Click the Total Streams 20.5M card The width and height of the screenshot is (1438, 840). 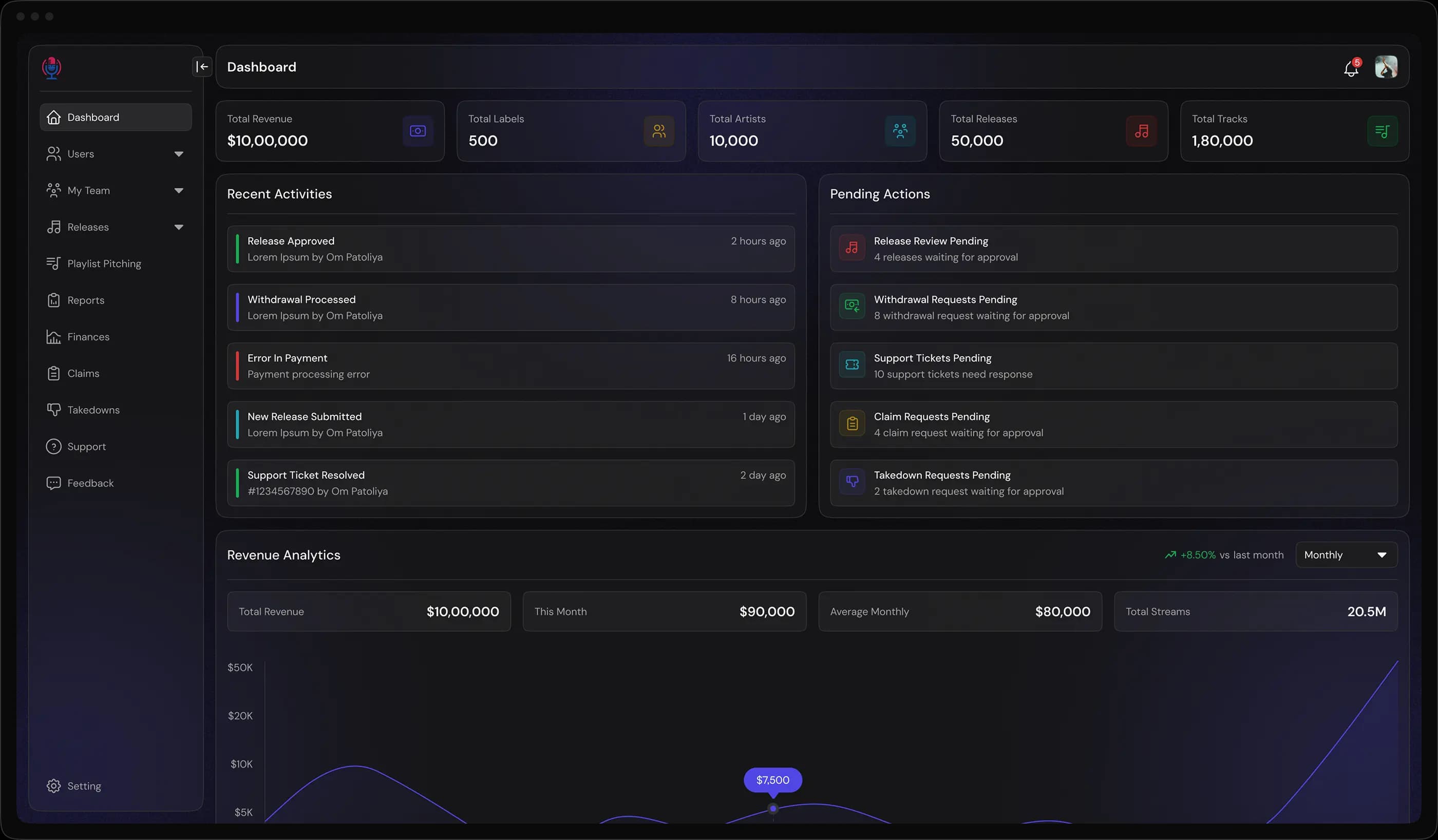click(1256, 611)
